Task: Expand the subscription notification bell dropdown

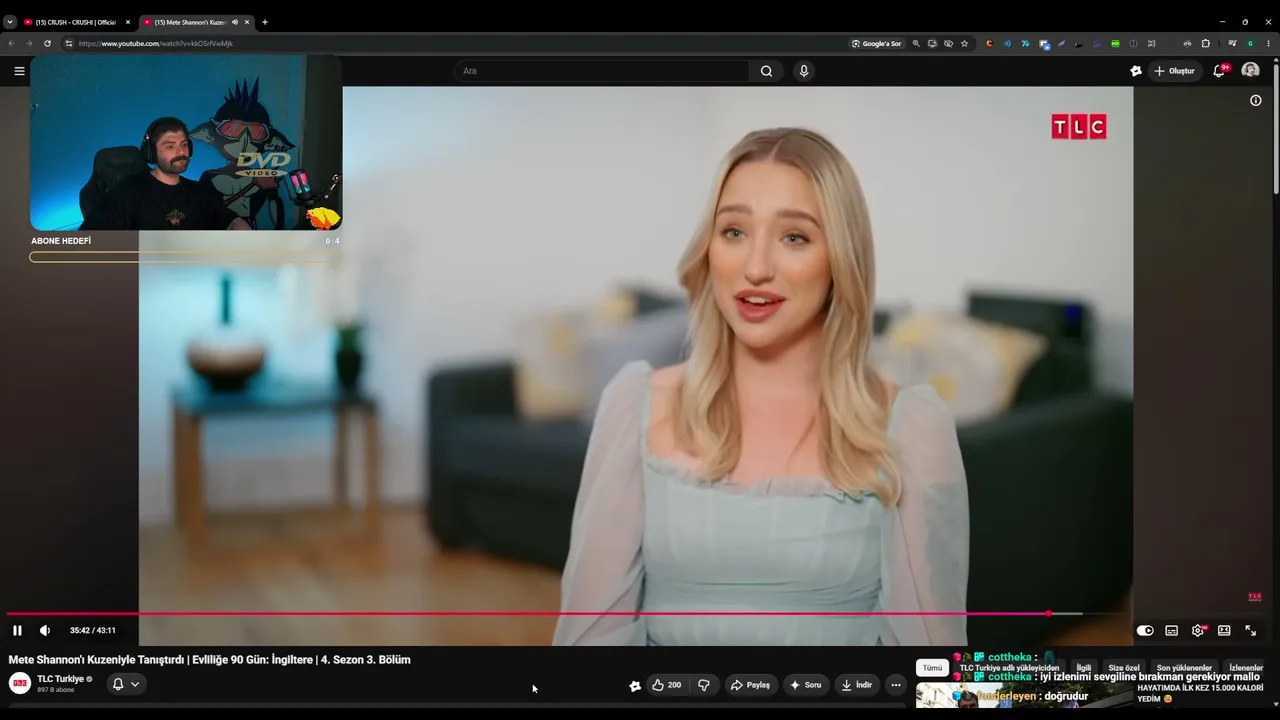Action: 126,684
